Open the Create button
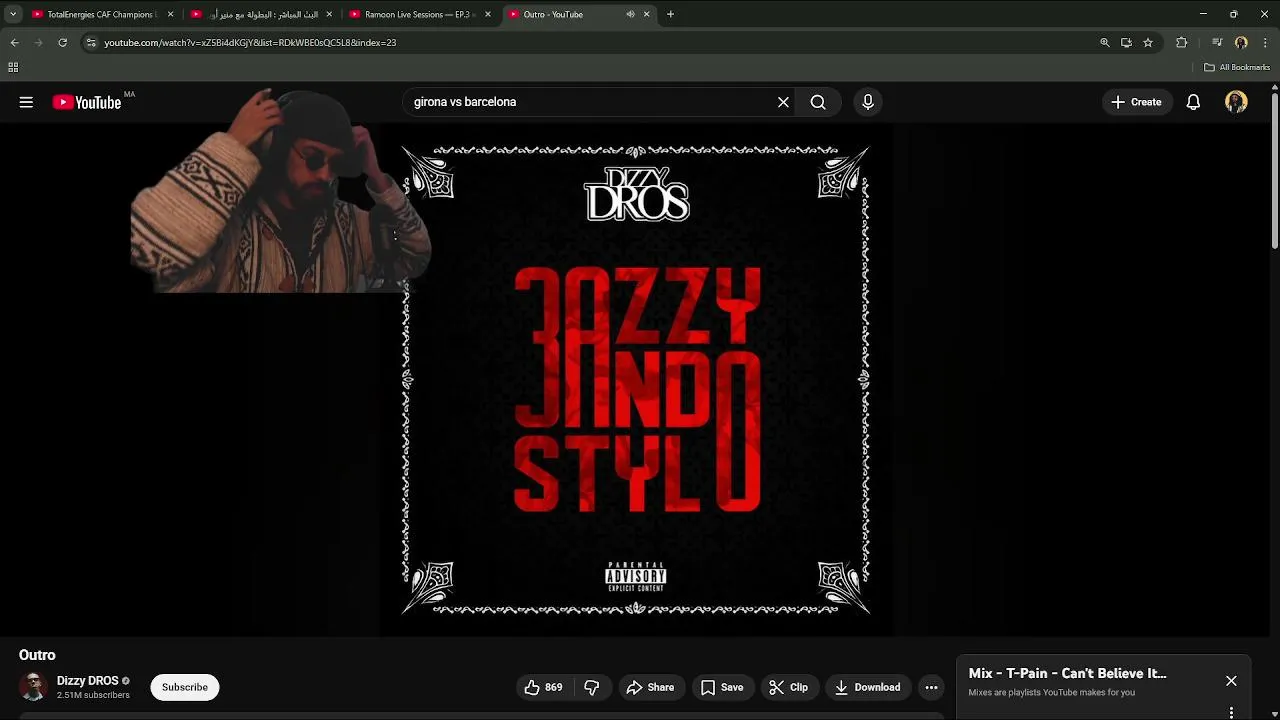 [x=1136, y=102]
